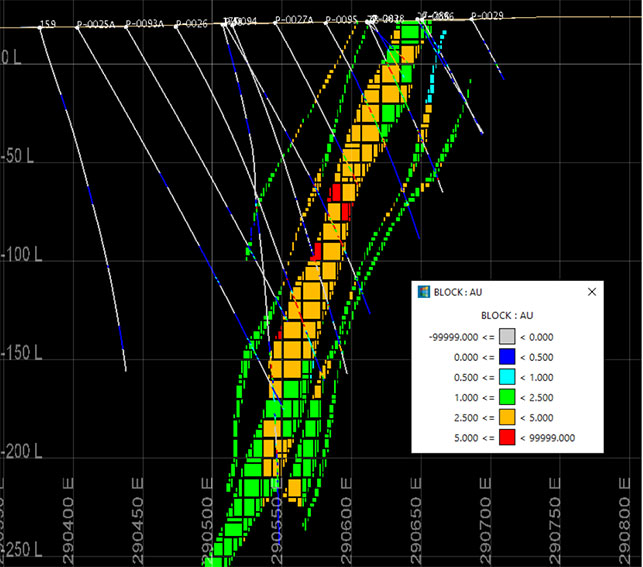Pick the cyan 0.500 to 1.000 swatch

(x=508, y=377)
